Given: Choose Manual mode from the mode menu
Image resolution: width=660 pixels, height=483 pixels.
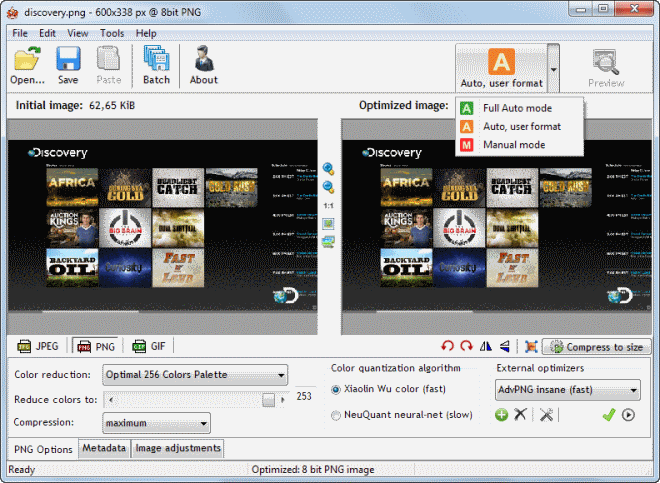Looking at the screenshot, I should point(513,145).
